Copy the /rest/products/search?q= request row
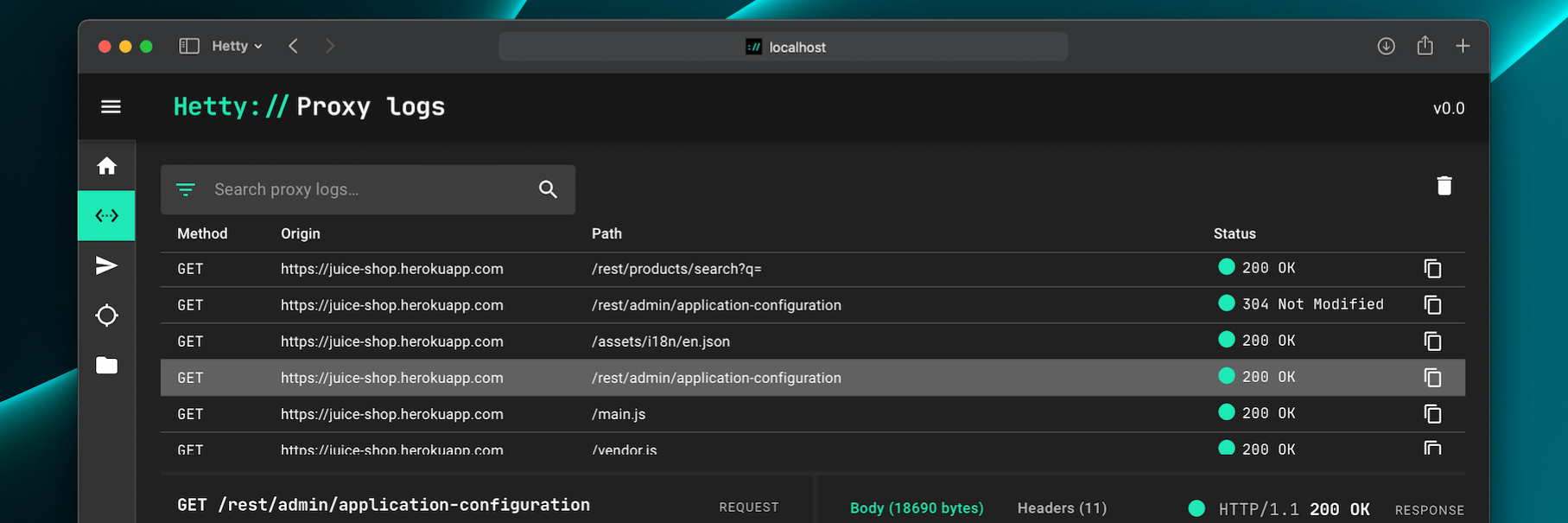The height and width of the screenshot is (523, 1568). point(1432,269)
